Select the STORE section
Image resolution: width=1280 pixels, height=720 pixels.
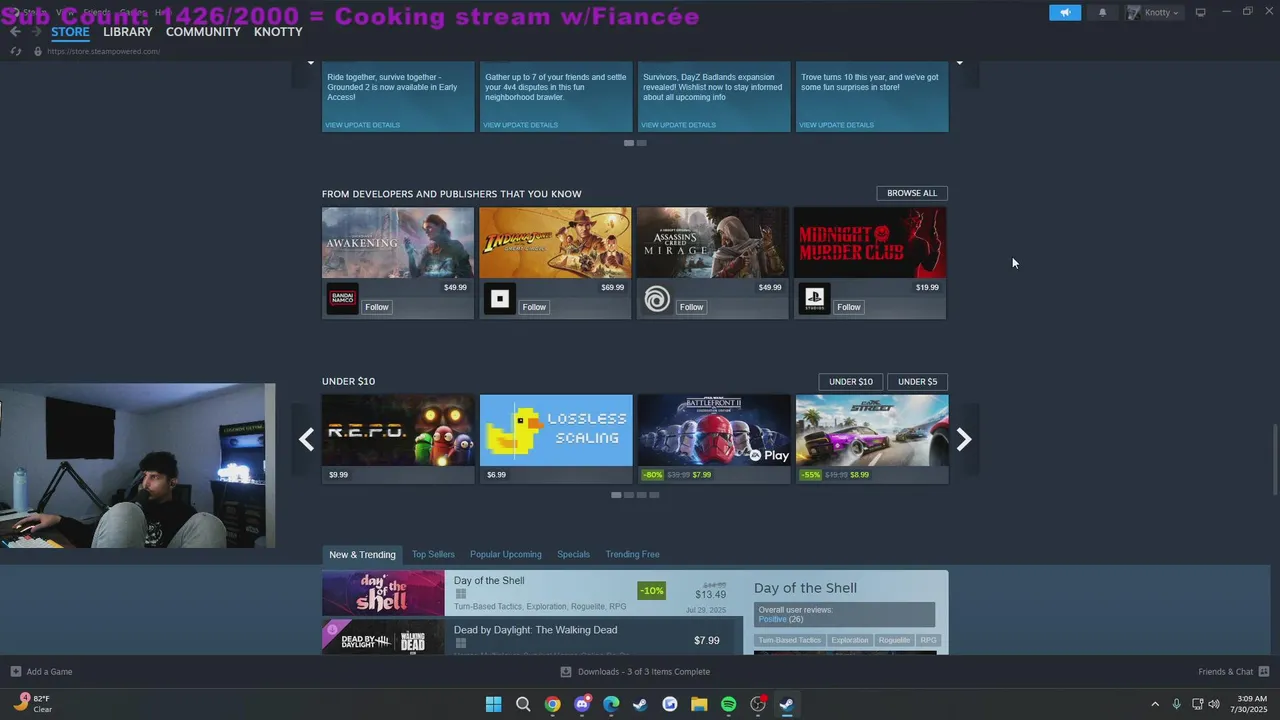pyautogui.click(x=70, y=32)
